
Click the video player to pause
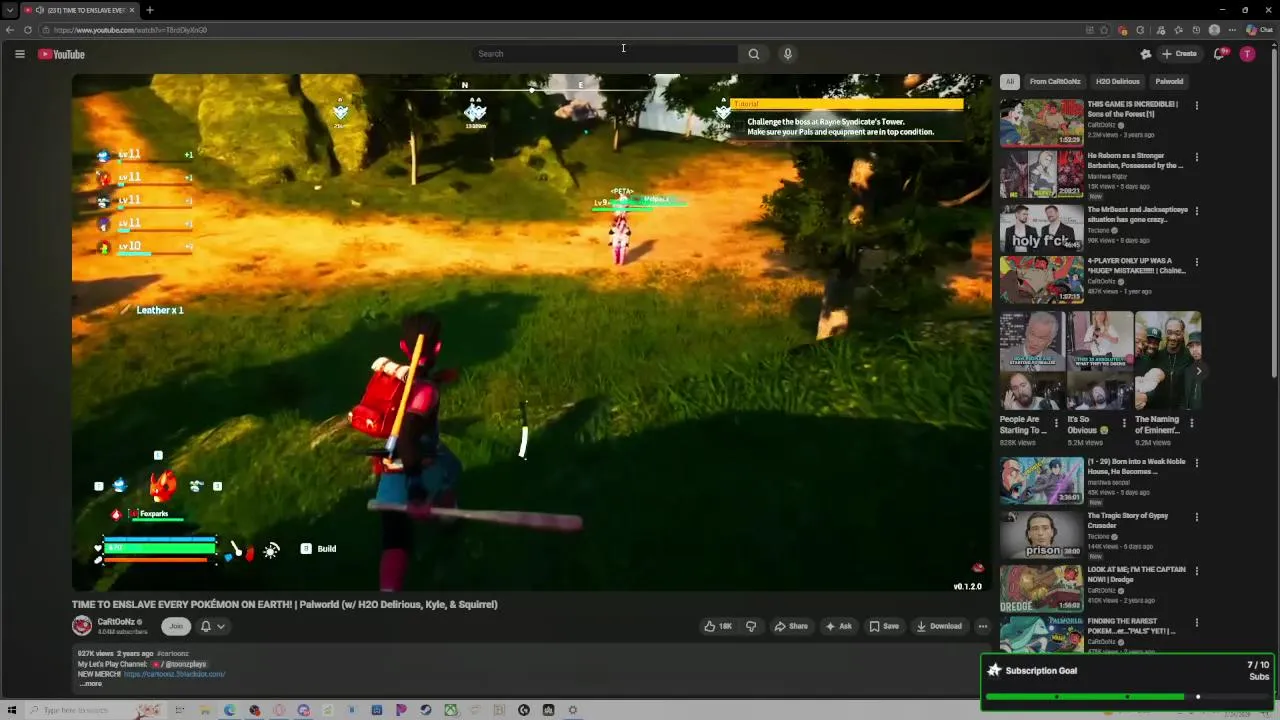point(531,332)
